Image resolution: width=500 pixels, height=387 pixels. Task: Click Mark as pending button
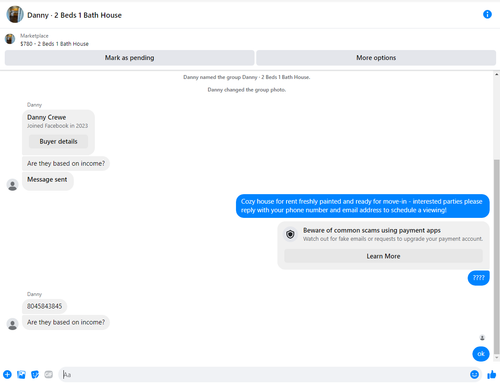tap(129, 58)
